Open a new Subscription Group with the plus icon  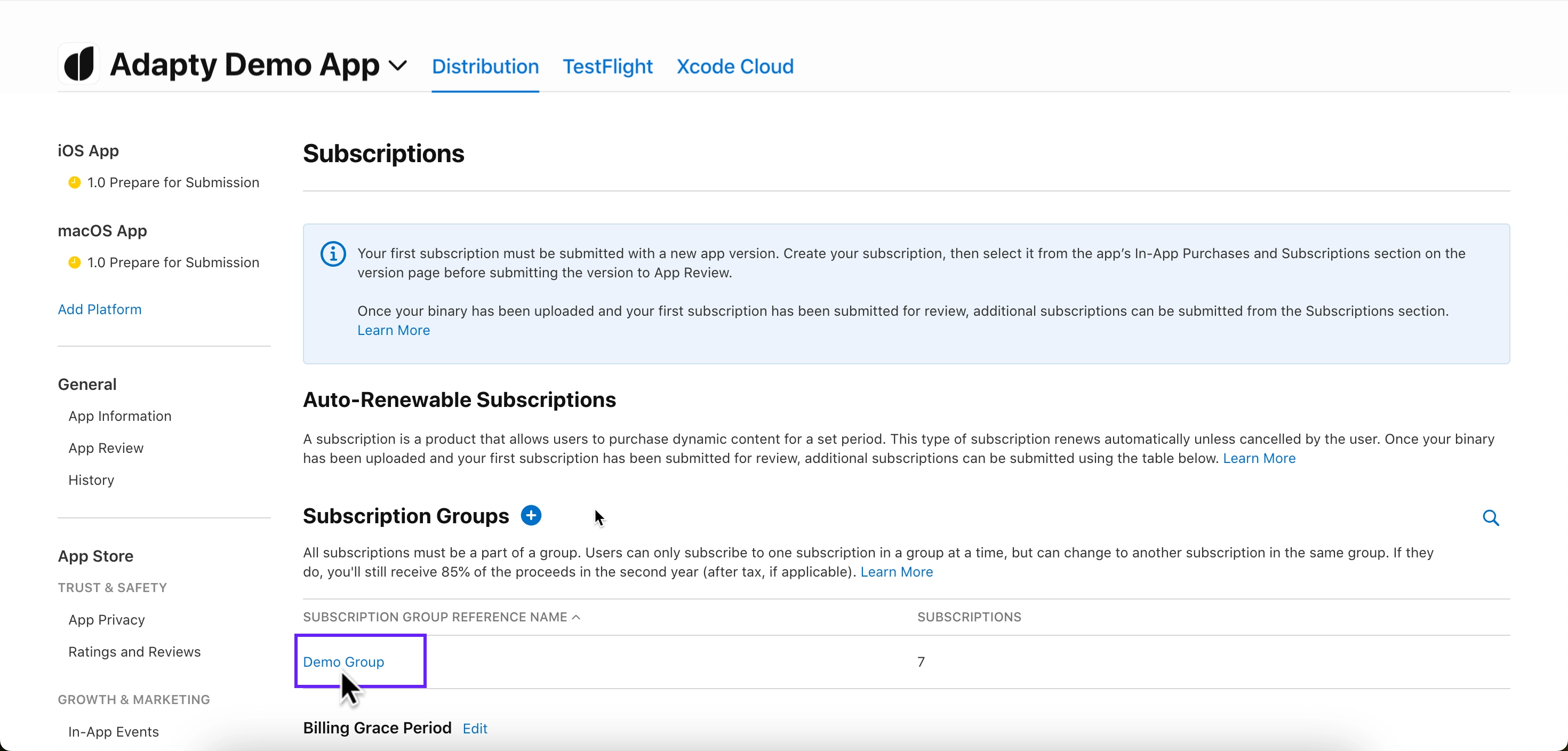click(x=530, y=515)
